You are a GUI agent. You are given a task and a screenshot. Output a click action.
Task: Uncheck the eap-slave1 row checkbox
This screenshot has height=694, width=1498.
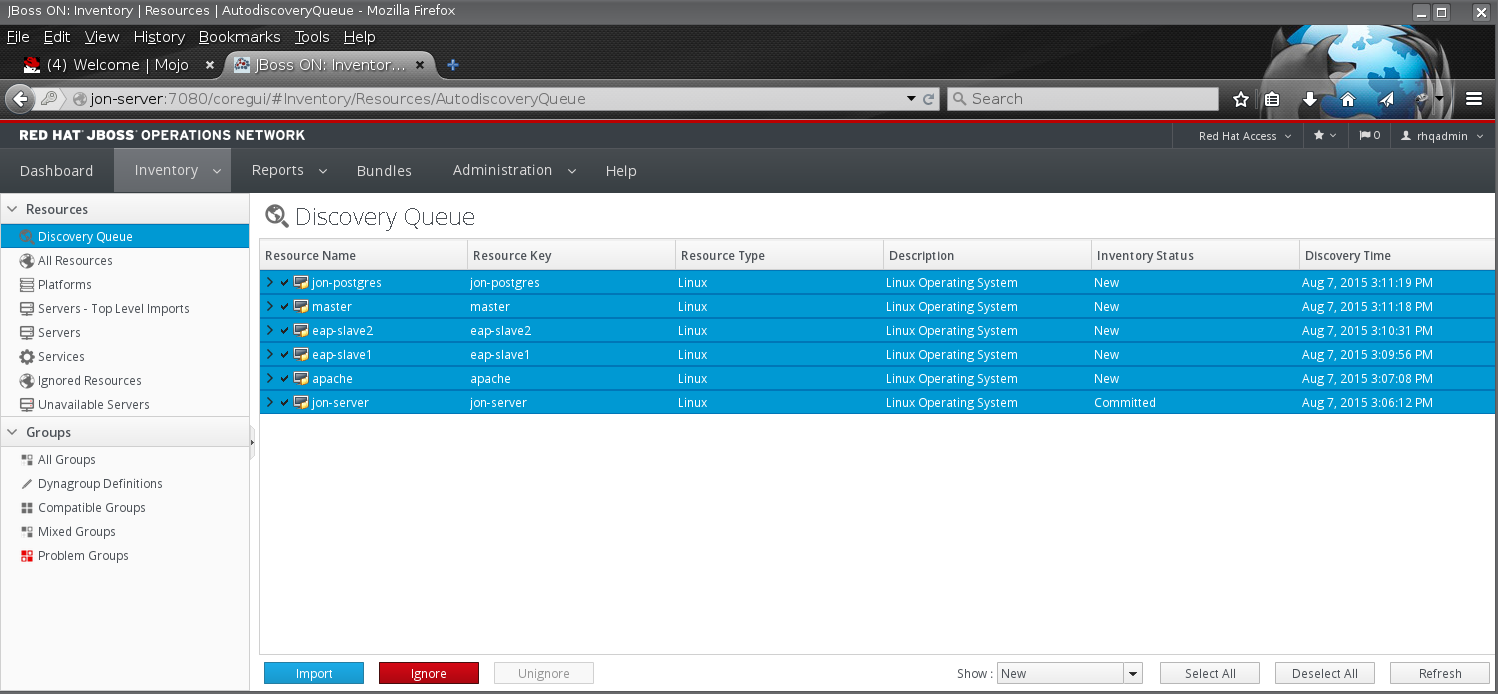(285, 355)
